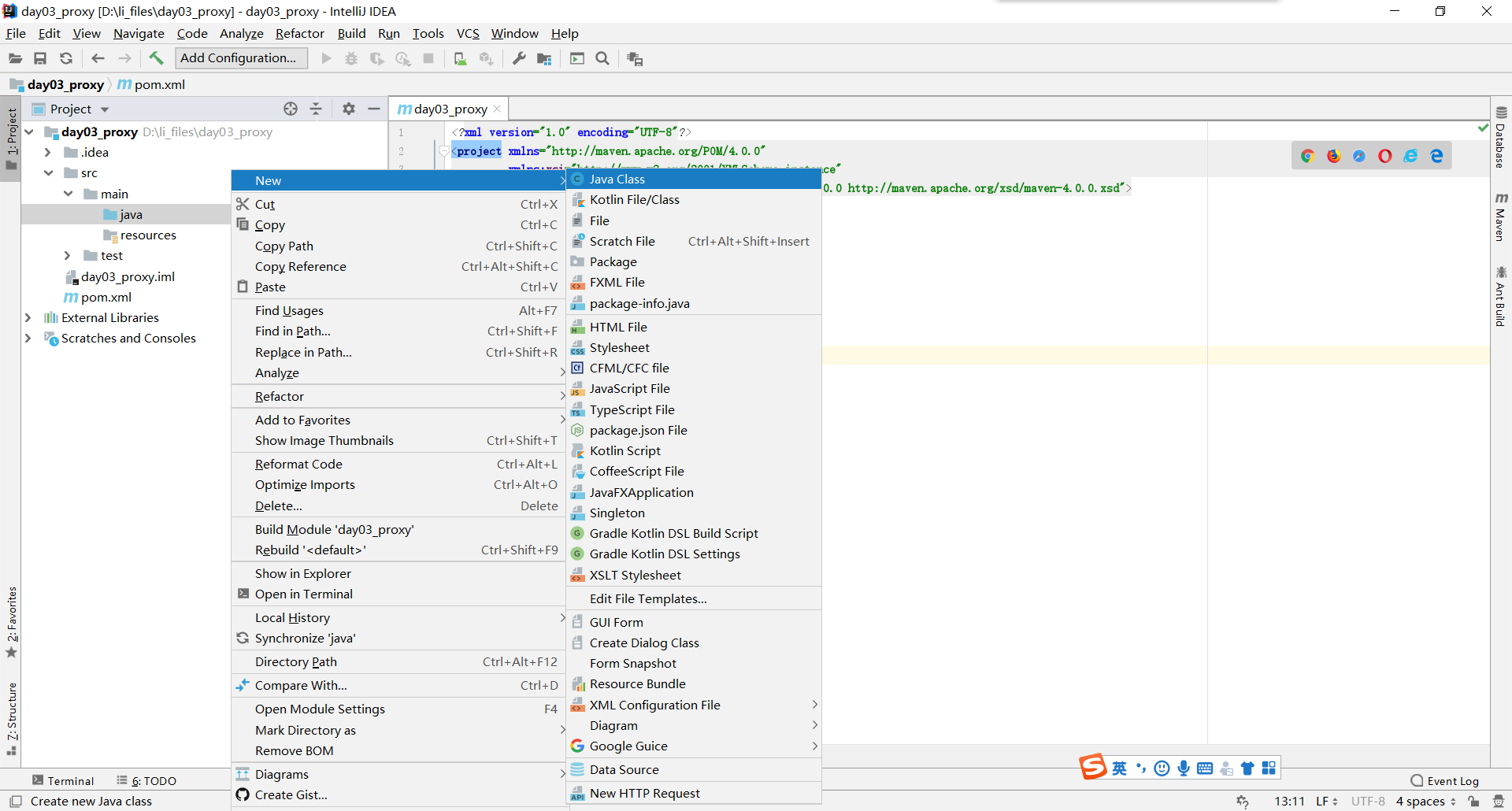Select Edit File Templates... entry
Screen dimensions: 1512x811
point(694,598)
